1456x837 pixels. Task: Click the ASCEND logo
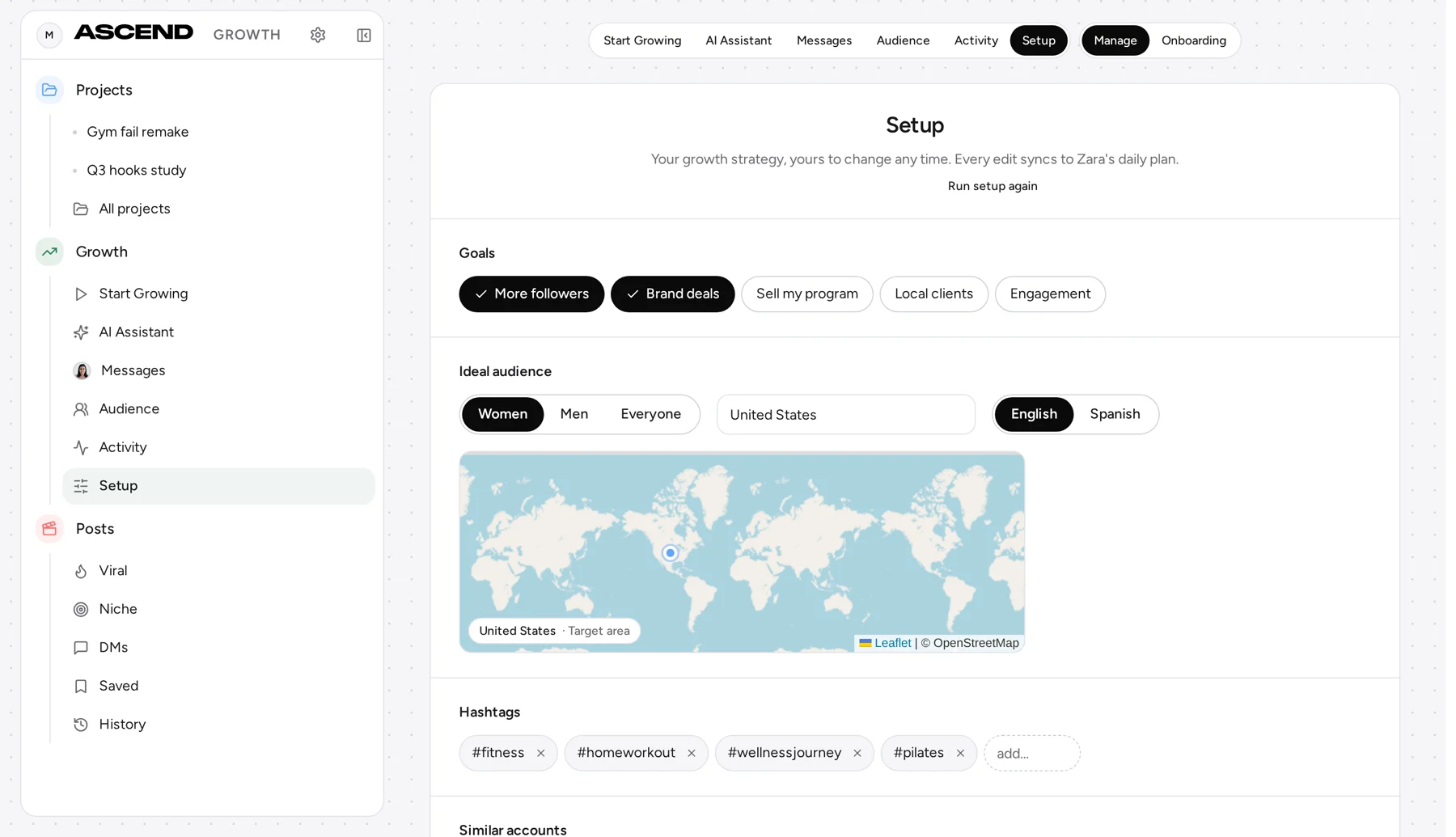click(133, 32)
